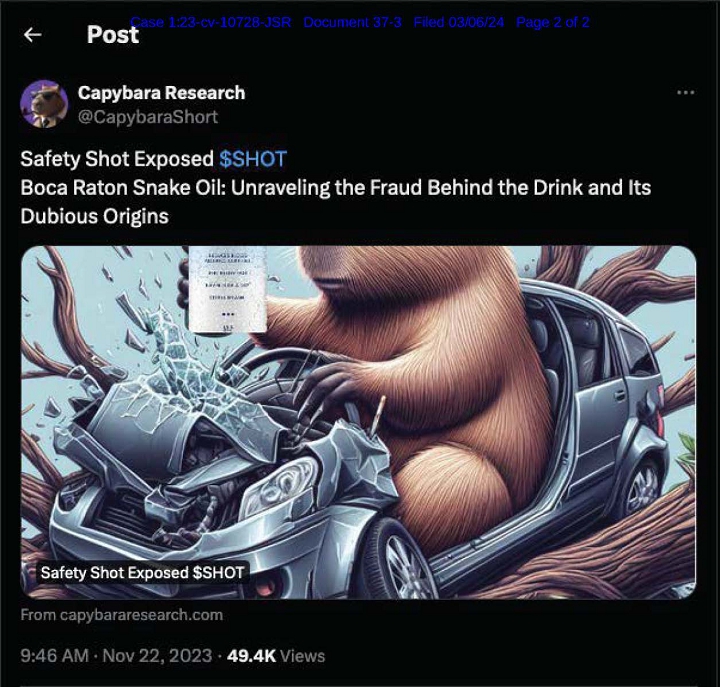Click the Filed 03/06/24 header label

click(x=459, y=22)
